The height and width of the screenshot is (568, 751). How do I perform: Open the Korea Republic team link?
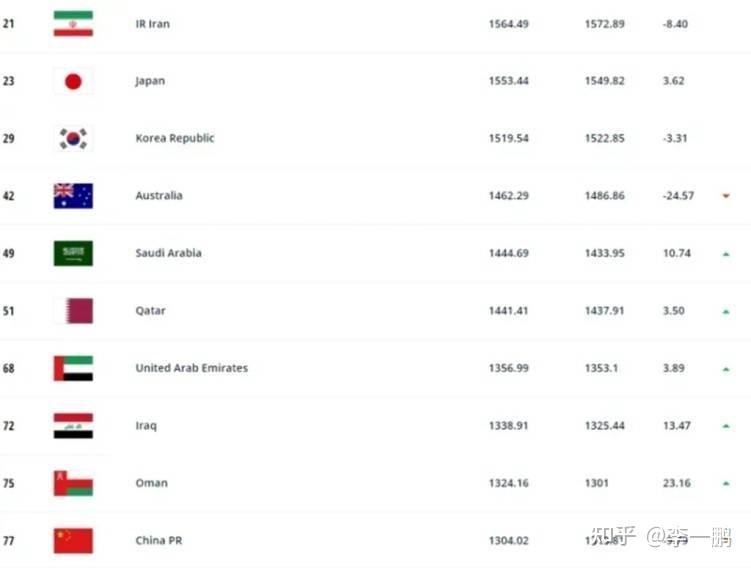tap(175, 138)
